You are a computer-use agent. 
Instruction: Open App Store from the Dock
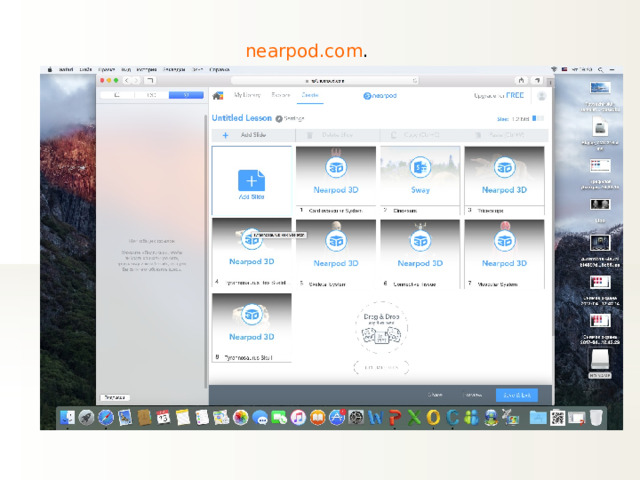click(x=337, y=418)
